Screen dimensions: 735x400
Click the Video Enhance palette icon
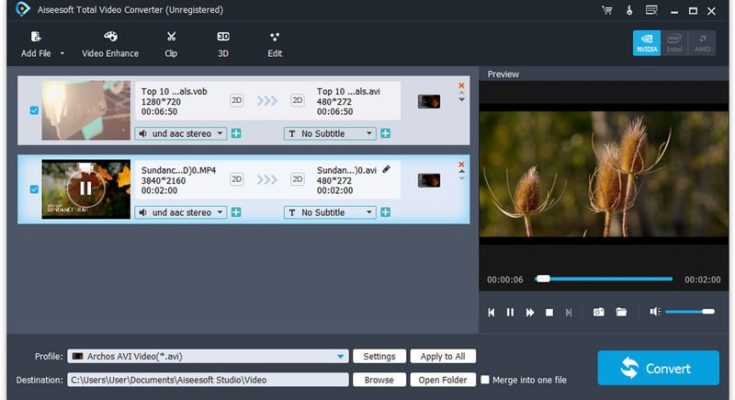[x=110, y=37]
